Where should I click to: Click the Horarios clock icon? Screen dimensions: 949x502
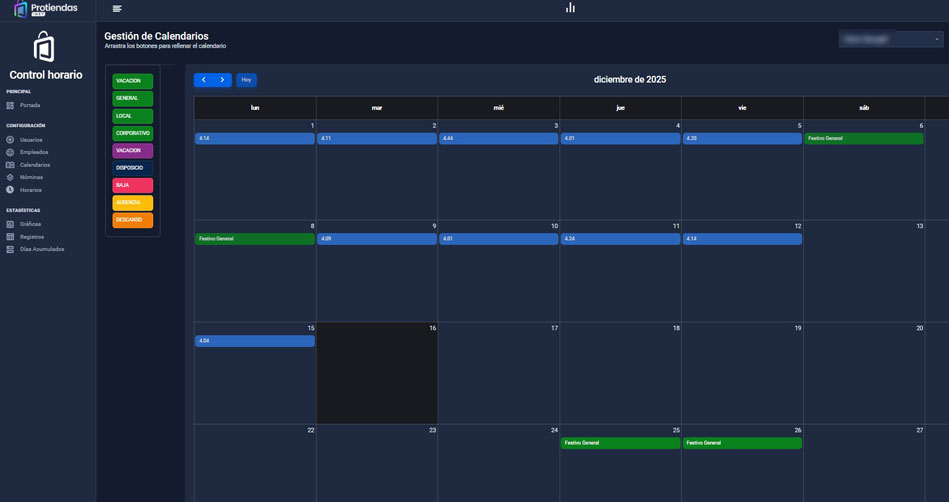point(10,190)
